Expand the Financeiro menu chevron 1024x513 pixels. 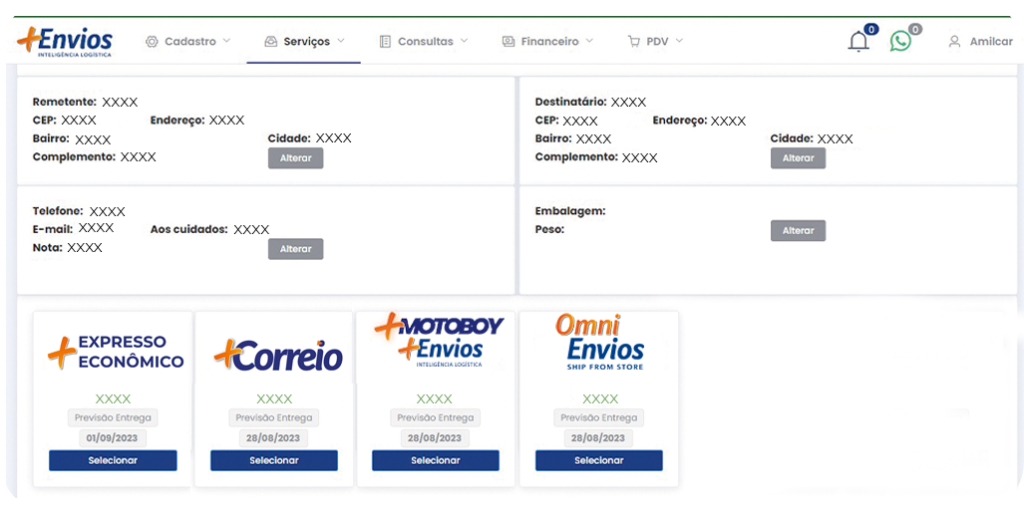590,40
